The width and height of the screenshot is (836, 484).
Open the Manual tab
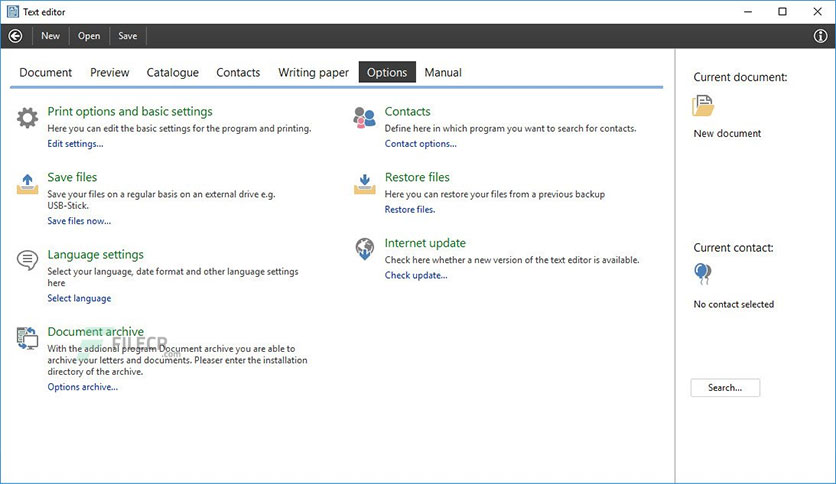(x=443, y=72)
